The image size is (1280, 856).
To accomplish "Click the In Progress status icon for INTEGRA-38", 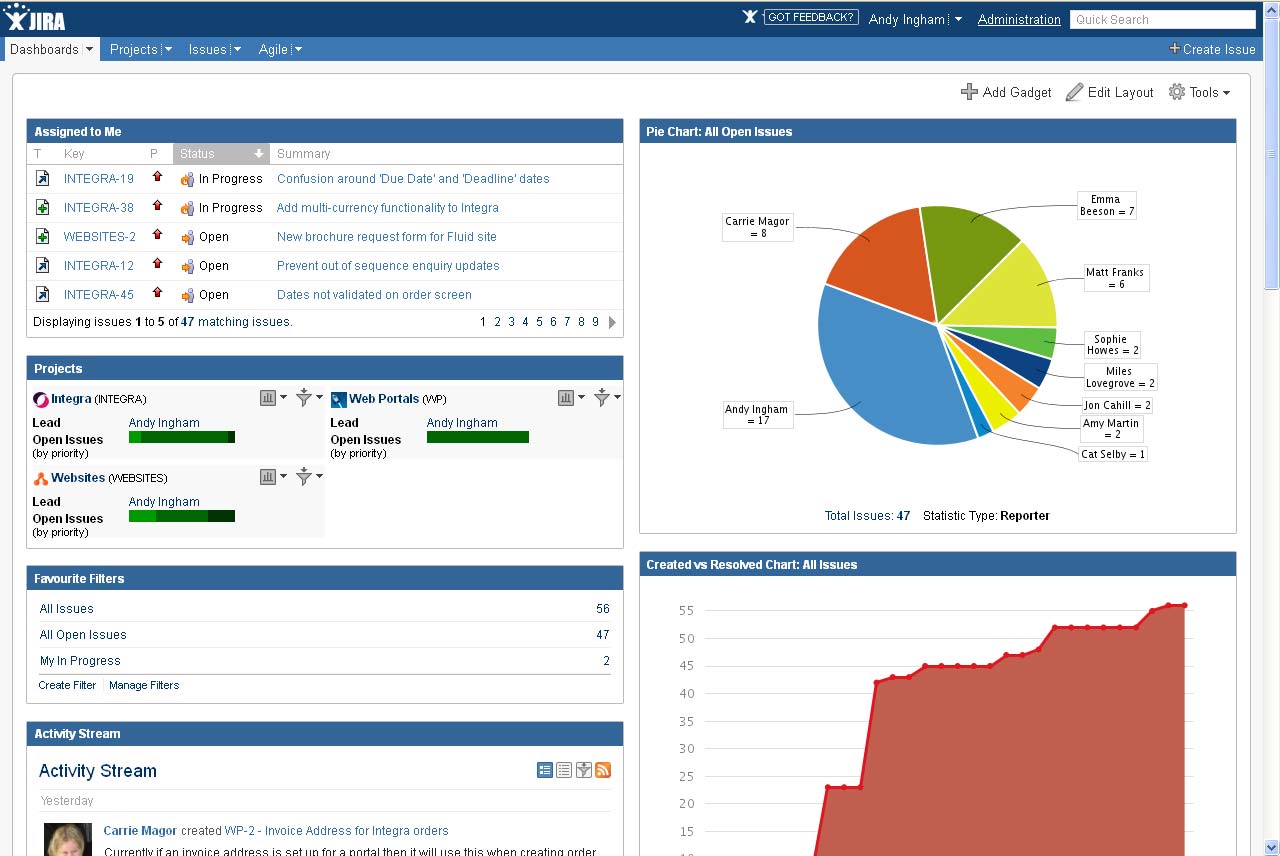I will 188,207.
